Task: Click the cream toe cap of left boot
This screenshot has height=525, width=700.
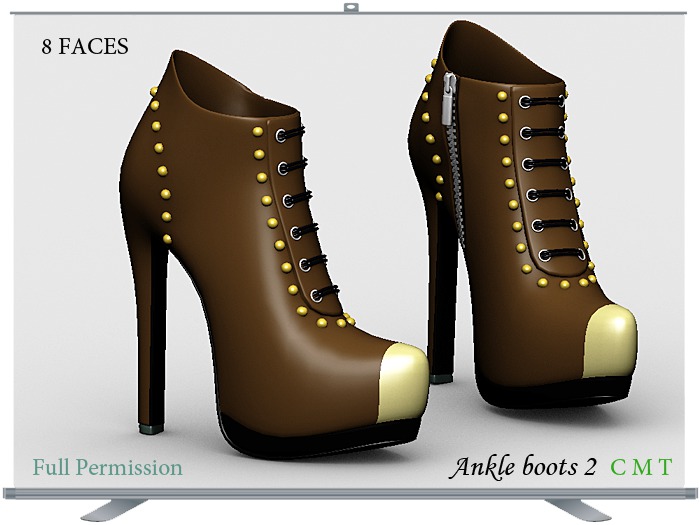Action: click(x=403, y=384)
